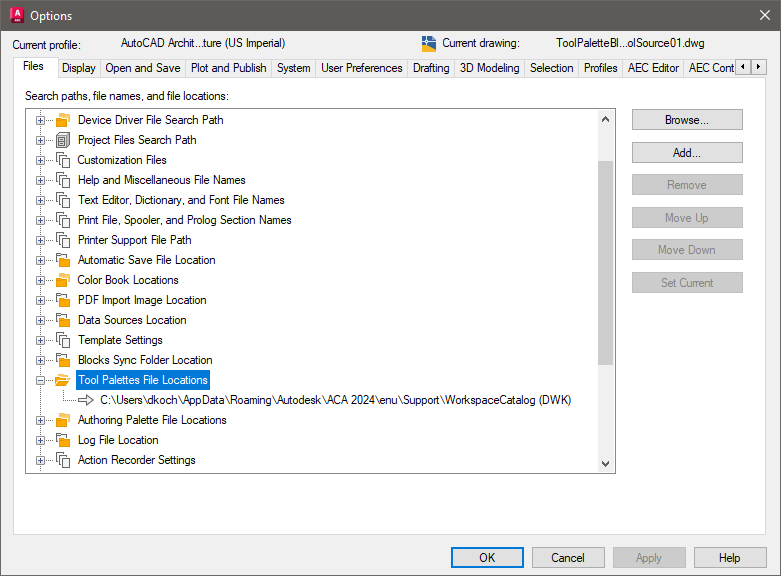Expand Project Files Search Path node

[x=40, y=140]
